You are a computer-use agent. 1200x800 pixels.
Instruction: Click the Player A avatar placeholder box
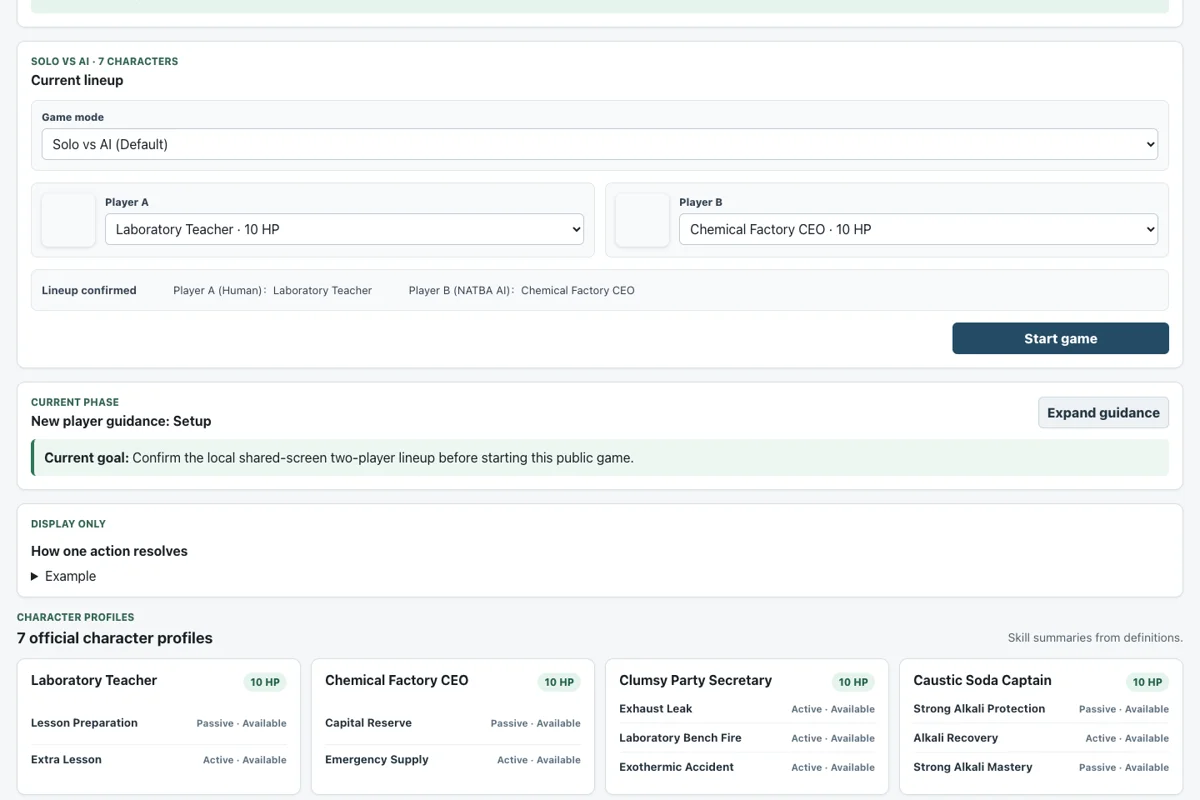pos(68,220)
